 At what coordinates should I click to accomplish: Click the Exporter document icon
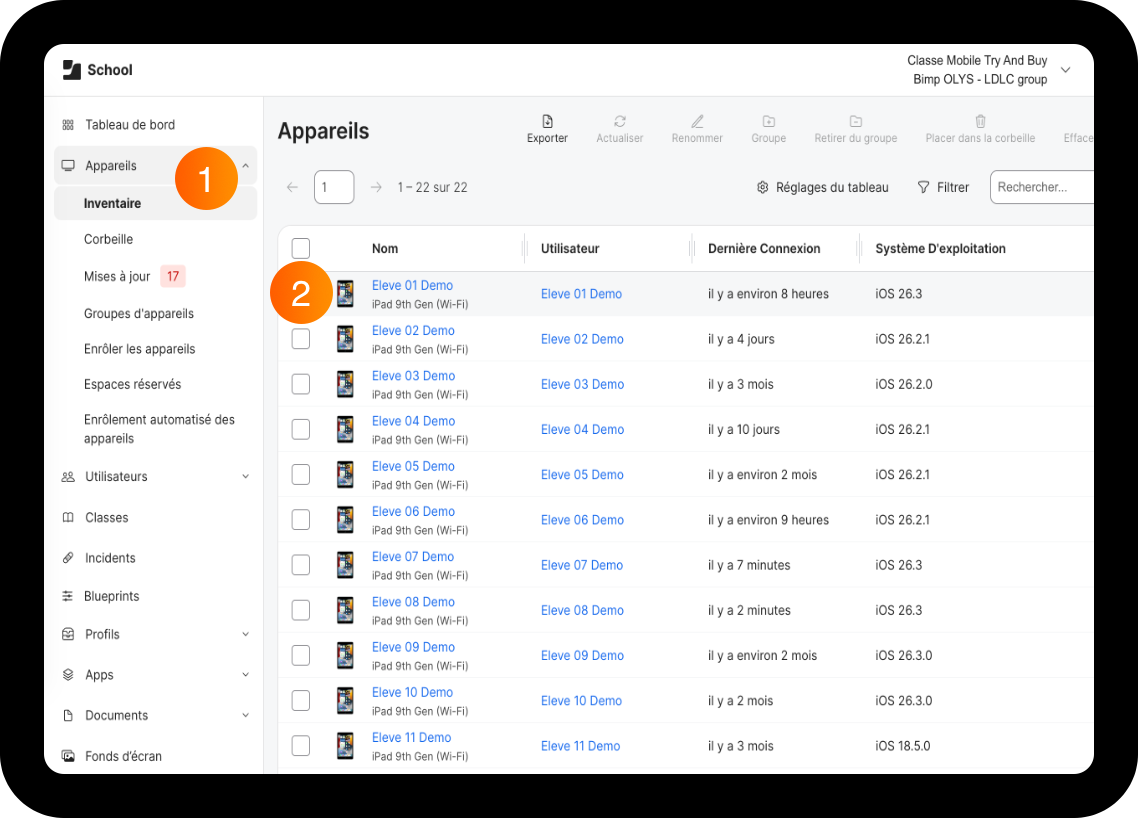547,121
